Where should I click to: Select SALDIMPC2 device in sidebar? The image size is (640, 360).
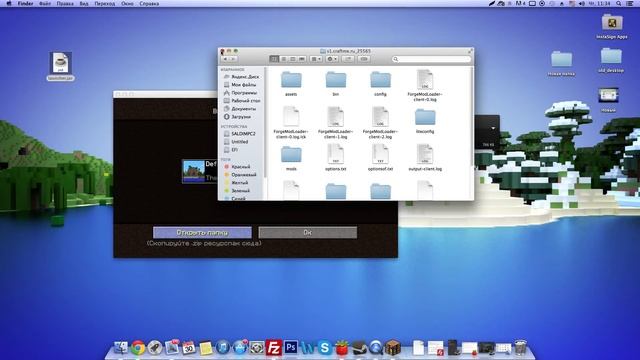(242, 134)
